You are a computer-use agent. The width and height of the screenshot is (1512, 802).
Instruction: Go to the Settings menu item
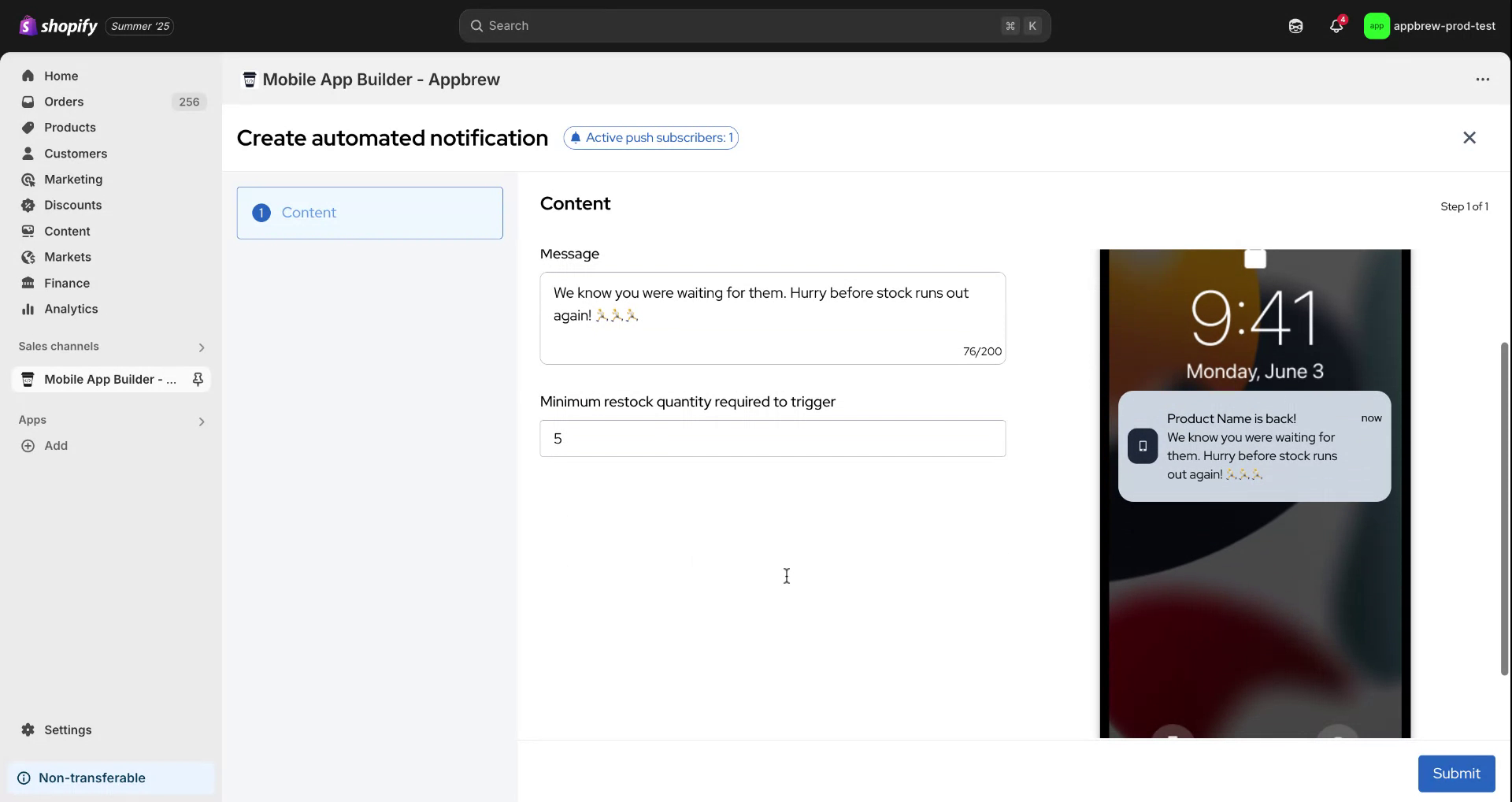click(66, 730)
